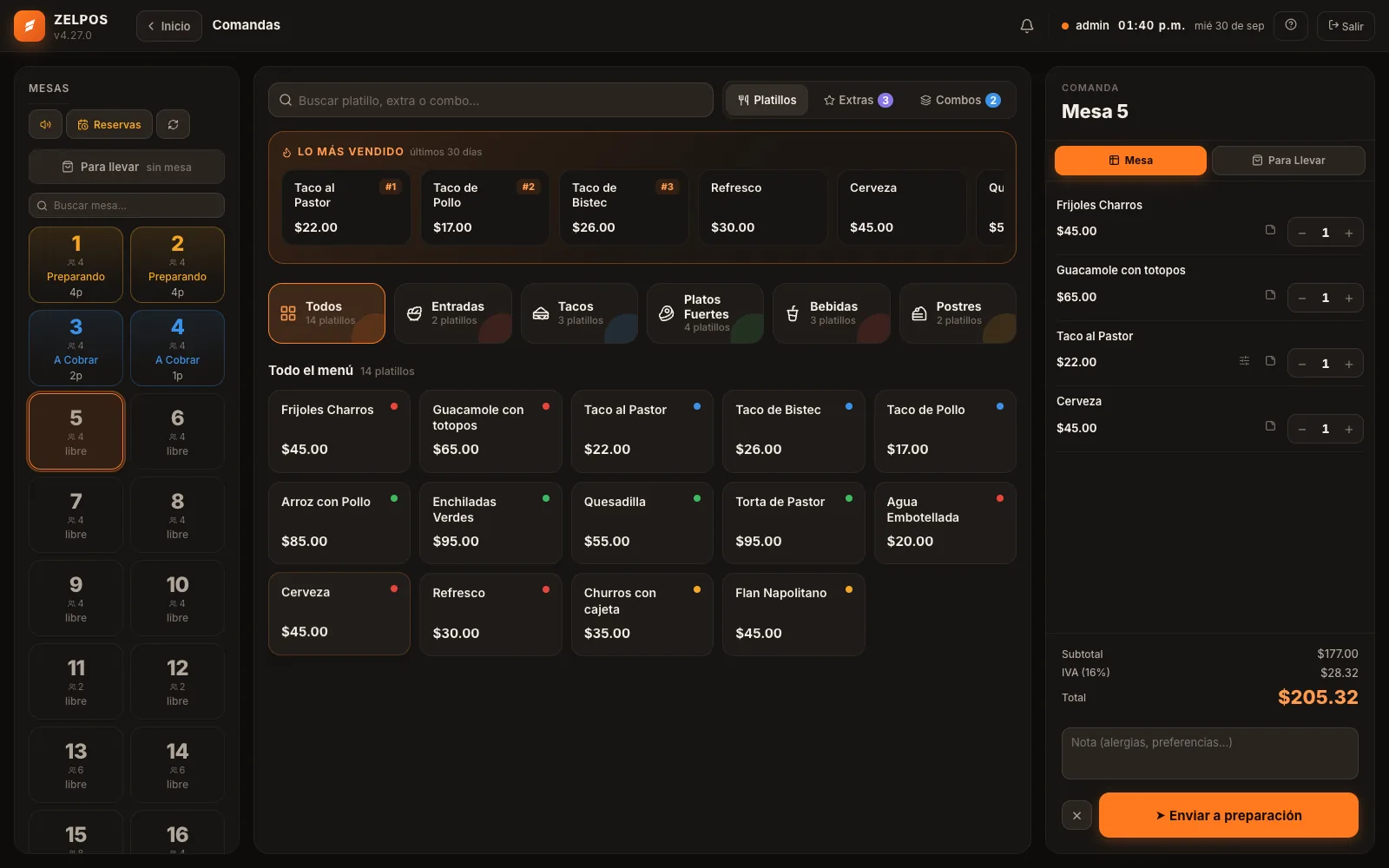This screenshot has width=1389, height=868.
Task: Open notifications bell
Action: tap(1026, 26)
